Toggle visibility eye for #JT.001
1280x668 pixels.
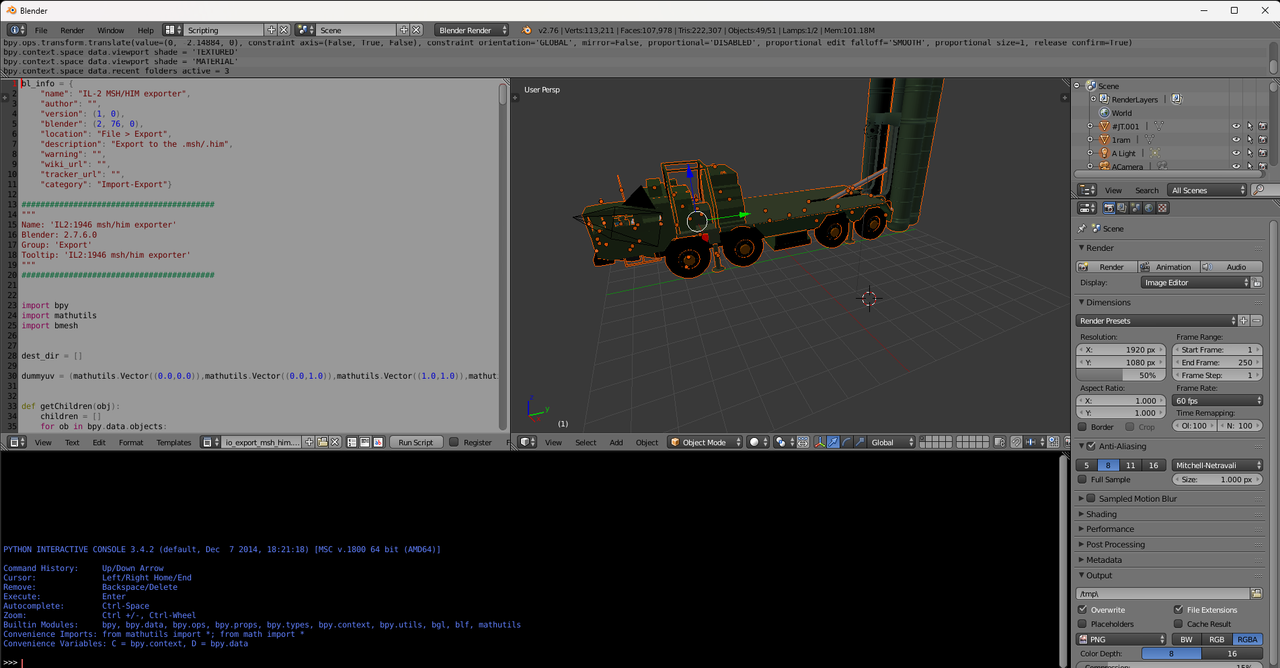tap(1236, 126)
